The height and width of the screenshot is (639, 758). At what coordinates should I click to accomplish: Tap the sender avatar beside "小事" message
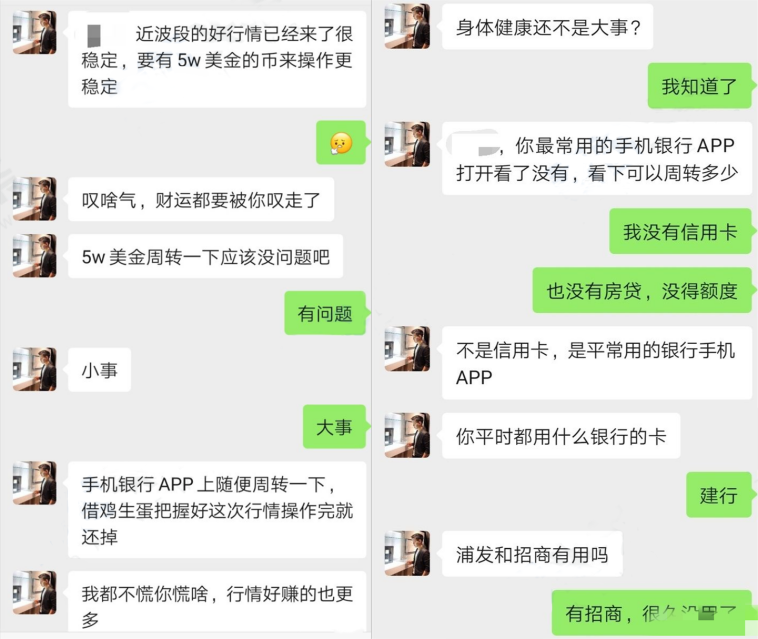pos(34,369)
